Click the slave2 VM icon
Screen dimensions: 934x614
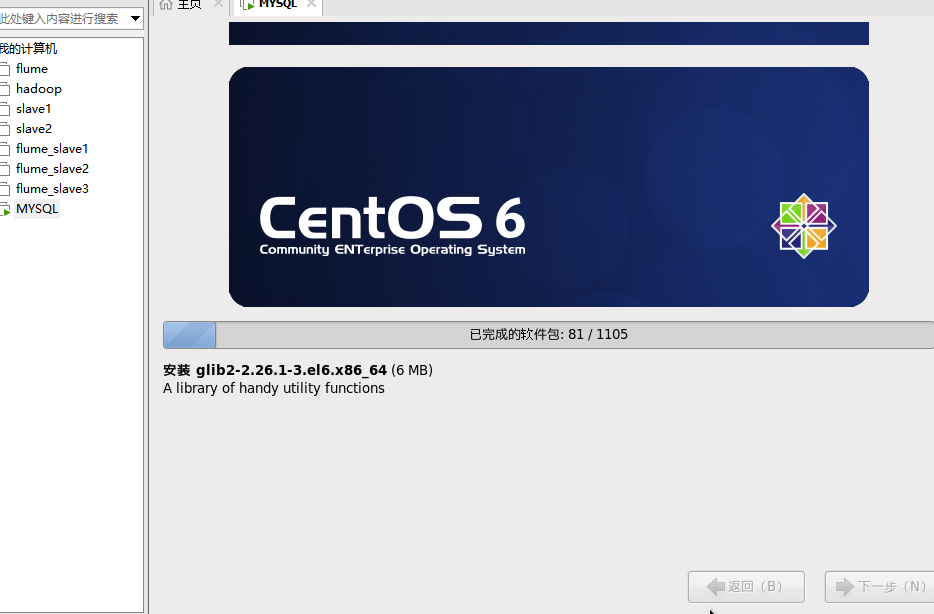(5, 129)
